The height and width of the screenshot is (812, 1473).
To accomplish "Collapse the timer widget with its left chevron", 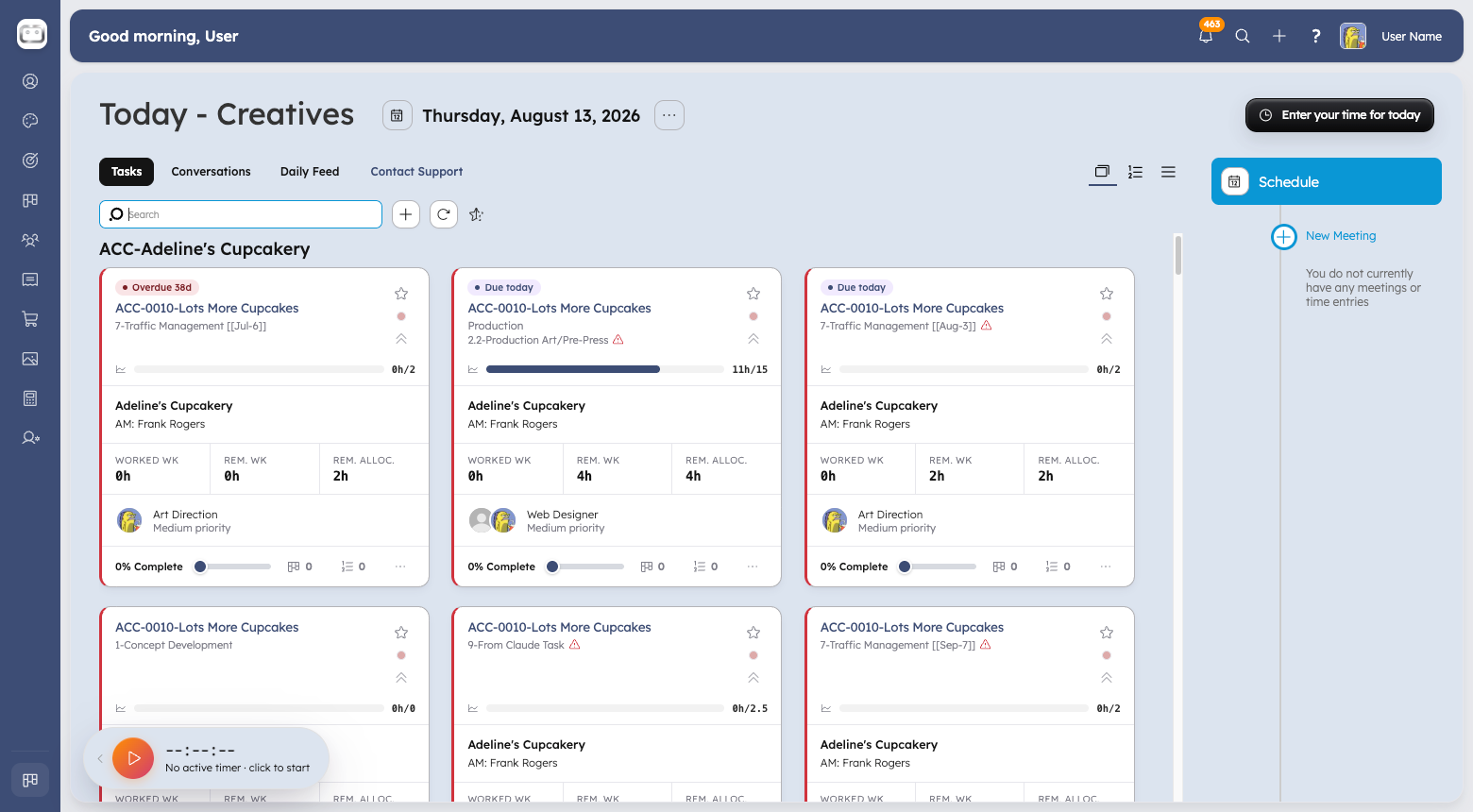I will click(x=100, y=758).
